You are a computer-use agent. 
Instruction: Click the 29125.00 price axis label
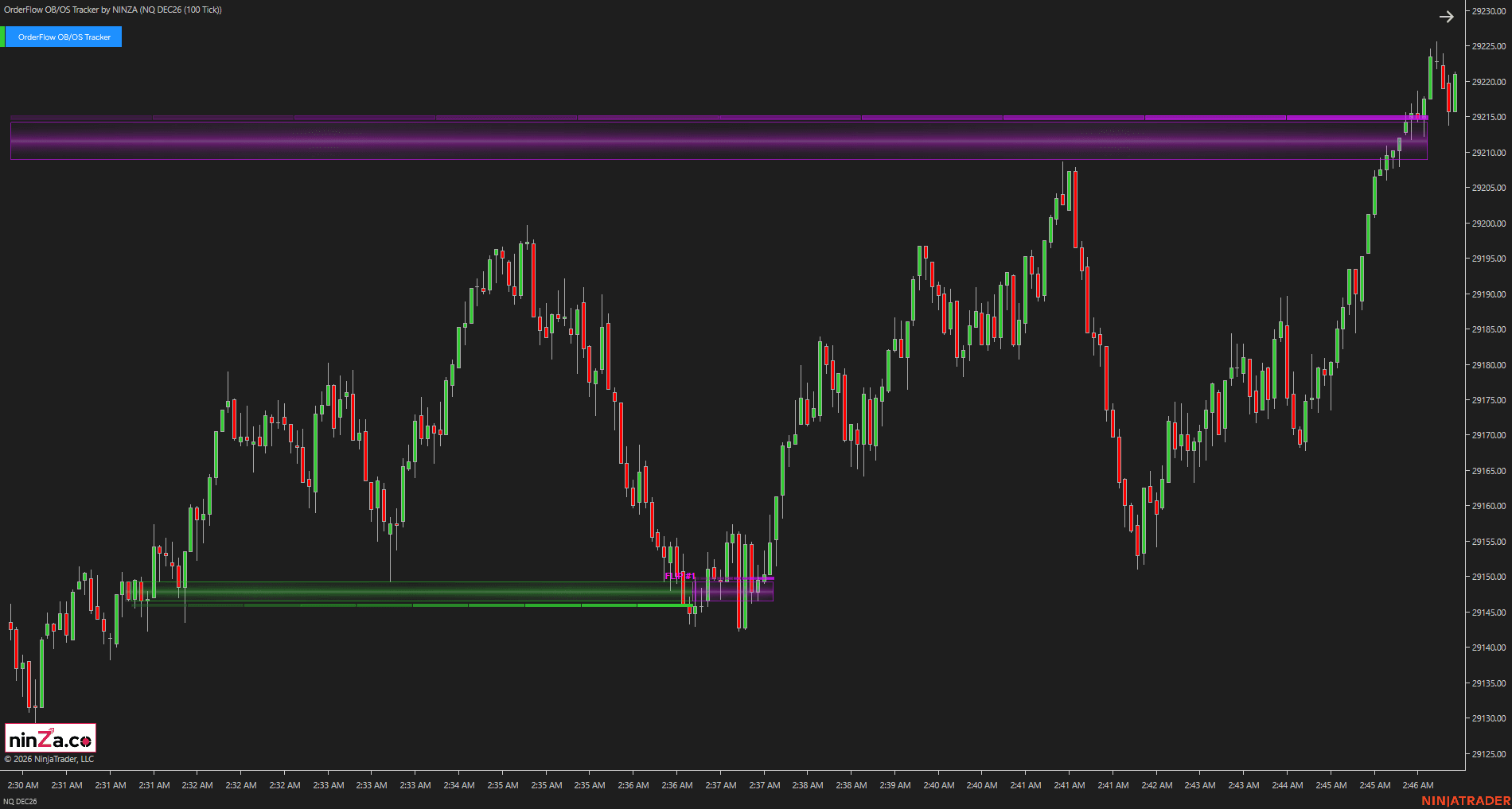pos(1488,754)
